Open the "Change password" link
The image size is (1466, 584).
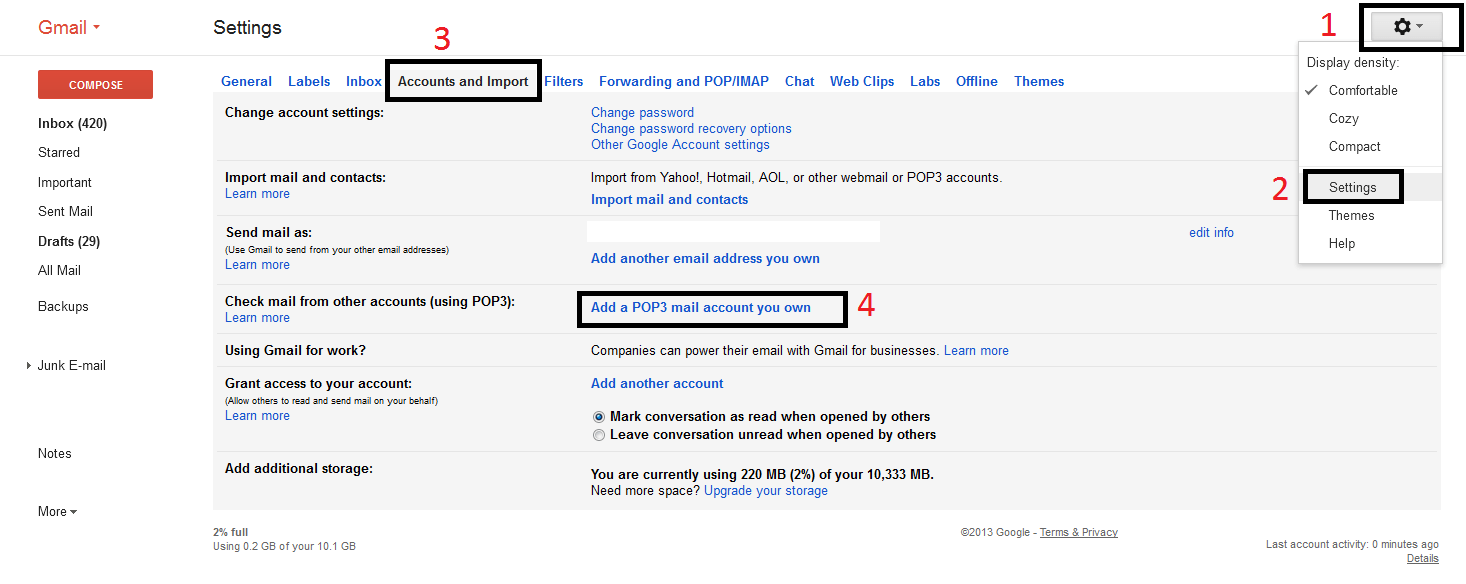642,112
